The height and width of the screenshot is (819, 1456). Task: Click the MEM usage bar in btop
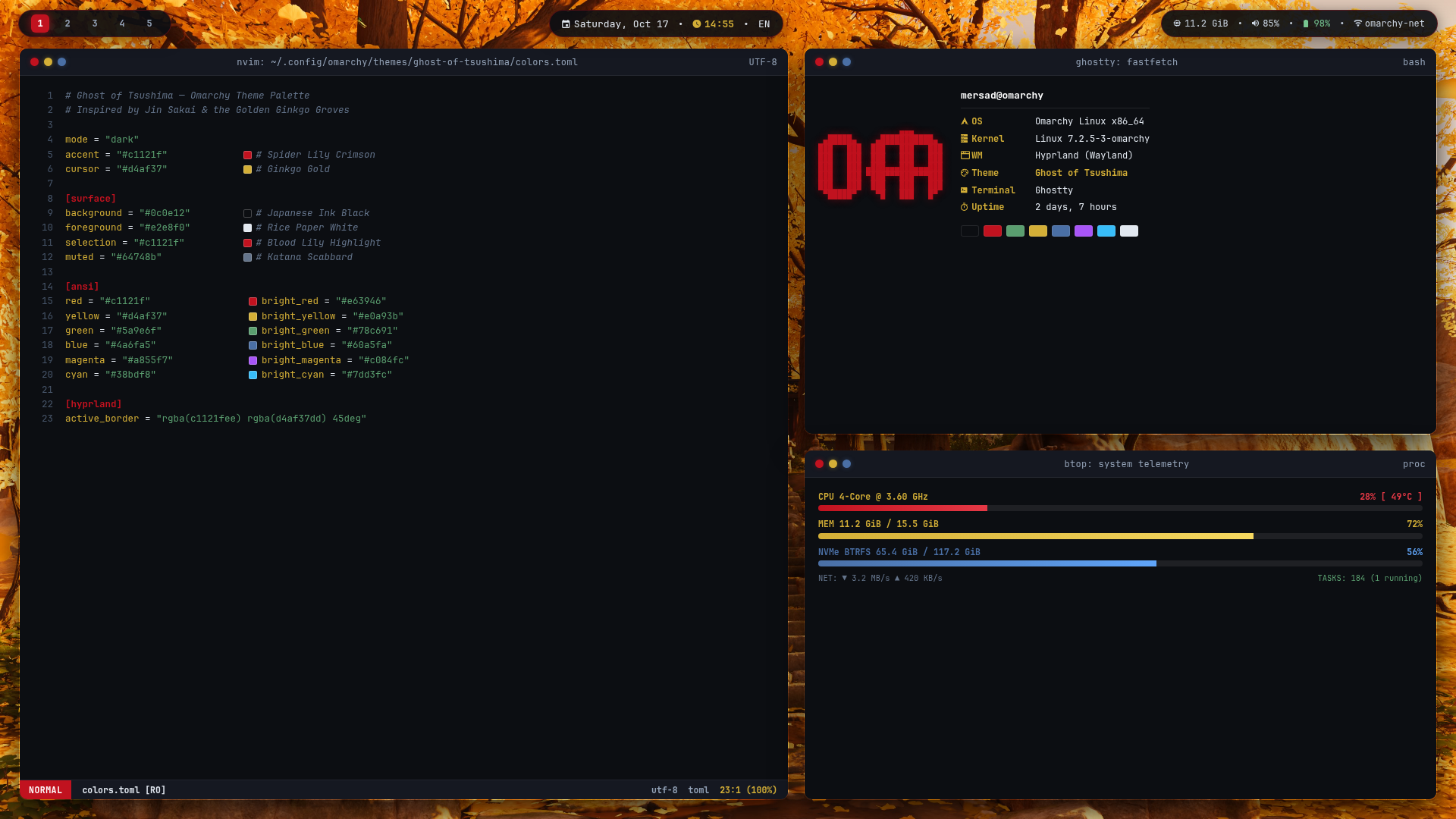click(x=1120, y=536)
